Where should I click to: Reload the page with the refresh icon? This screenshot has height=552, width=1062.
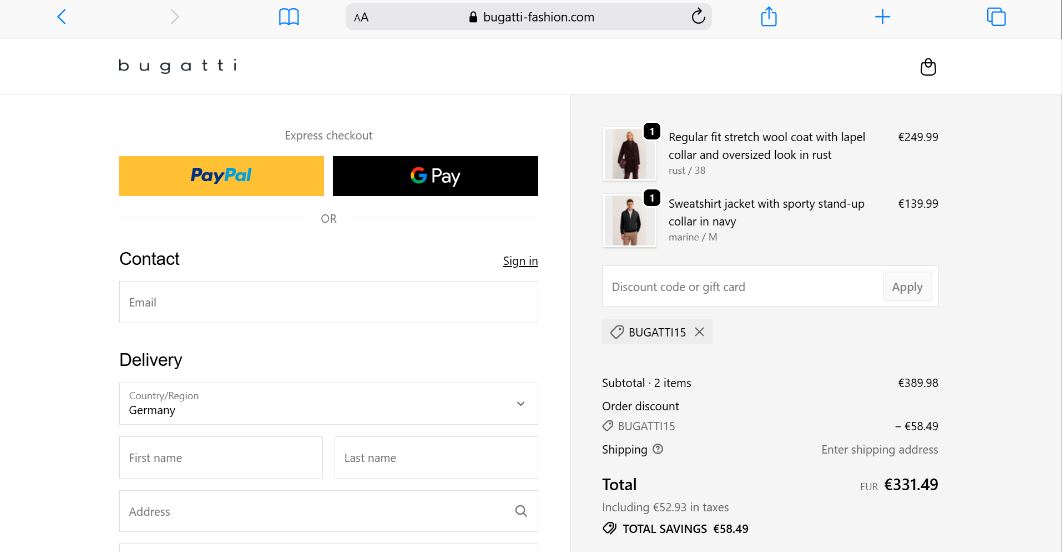point(698,17)
